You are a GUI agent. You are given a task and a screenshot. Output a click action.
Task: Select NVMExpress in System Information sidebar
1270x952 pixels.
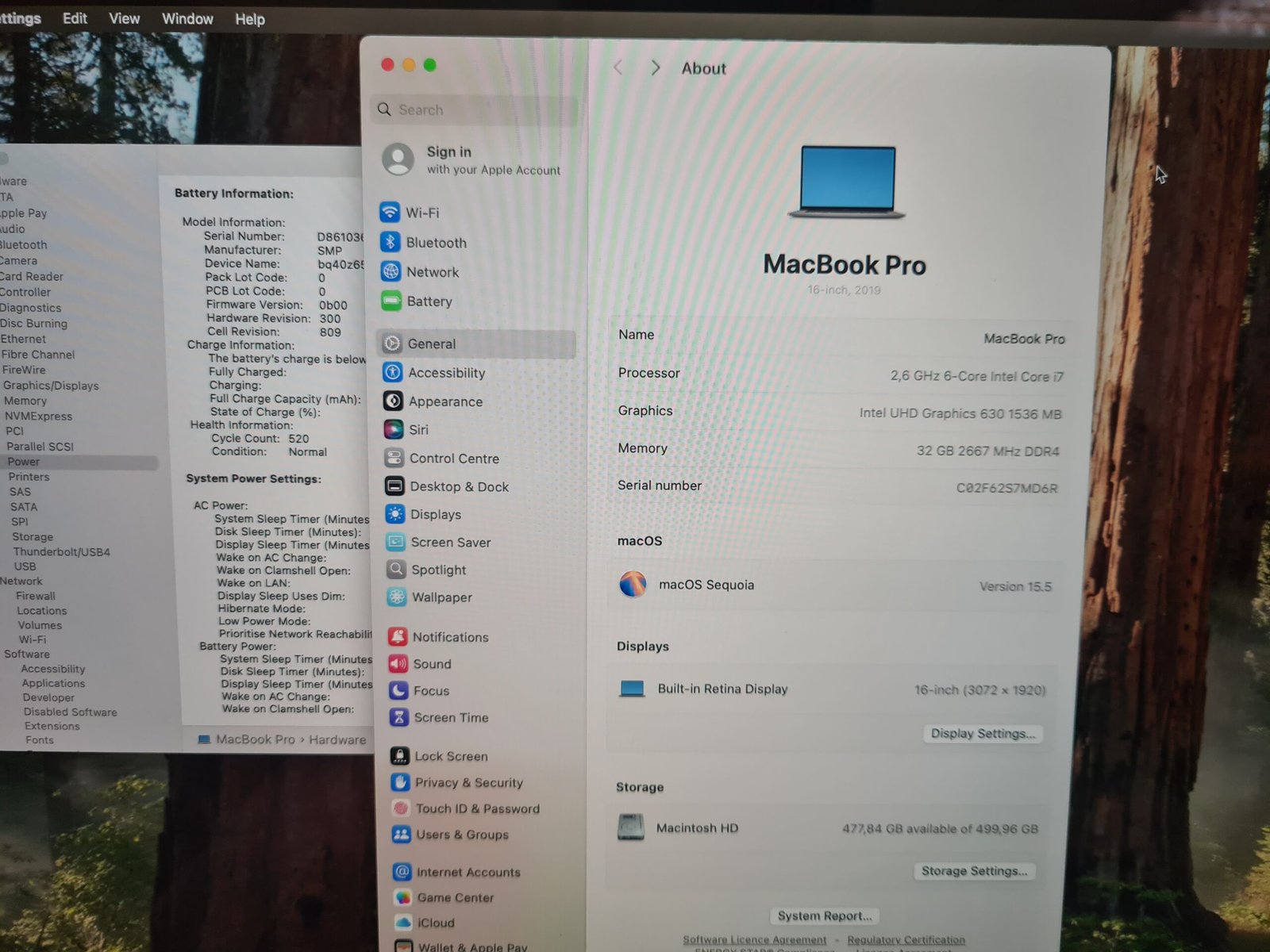point(38,416)
